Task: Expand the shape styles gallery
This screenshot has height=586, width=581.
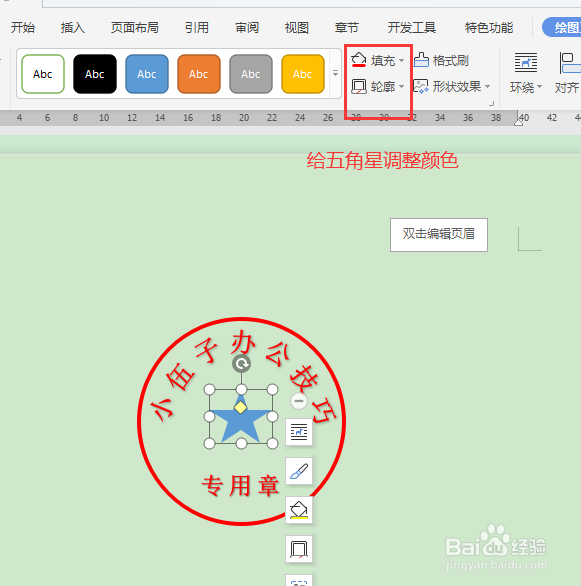Action: tap(336, 73)
